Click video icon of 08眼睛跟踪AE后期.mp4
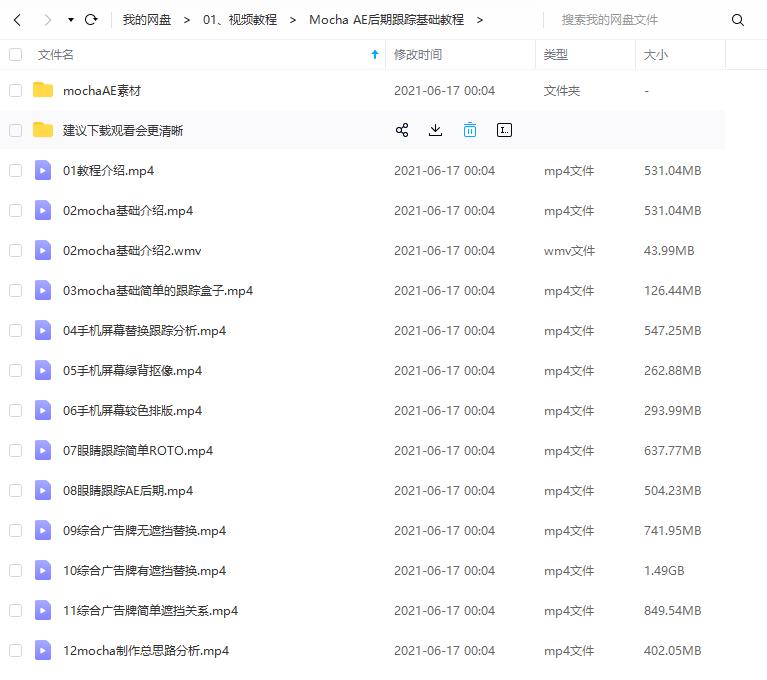 (x=43, y=490)
